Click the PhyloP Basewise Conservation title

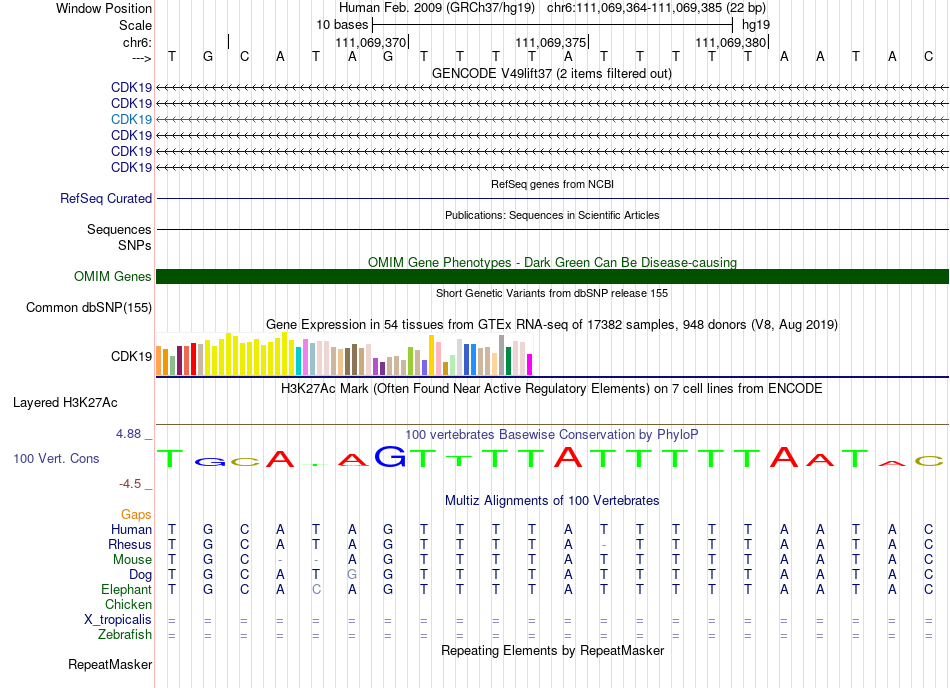tap(552, 434)
